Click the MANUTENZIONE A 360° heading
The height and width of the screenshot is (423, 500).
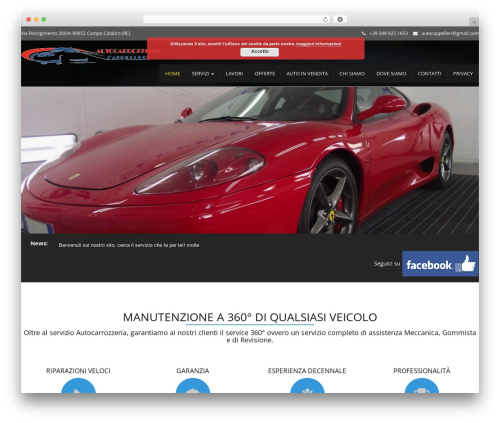[x=250, y=317]
